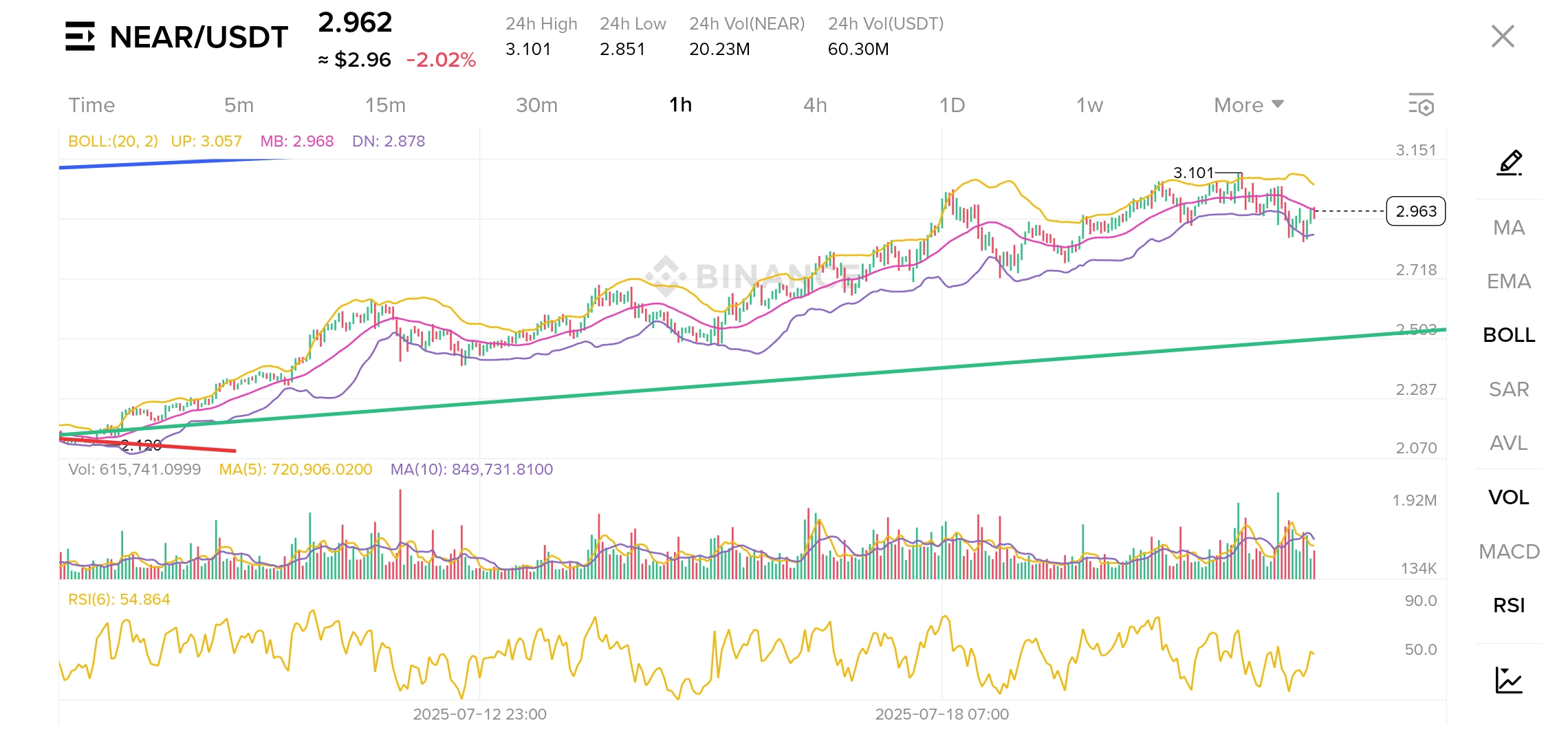This screenshot has width=1568, height=743.
Task: Hide the RSI sub-chart
Action: (1509, 605)
